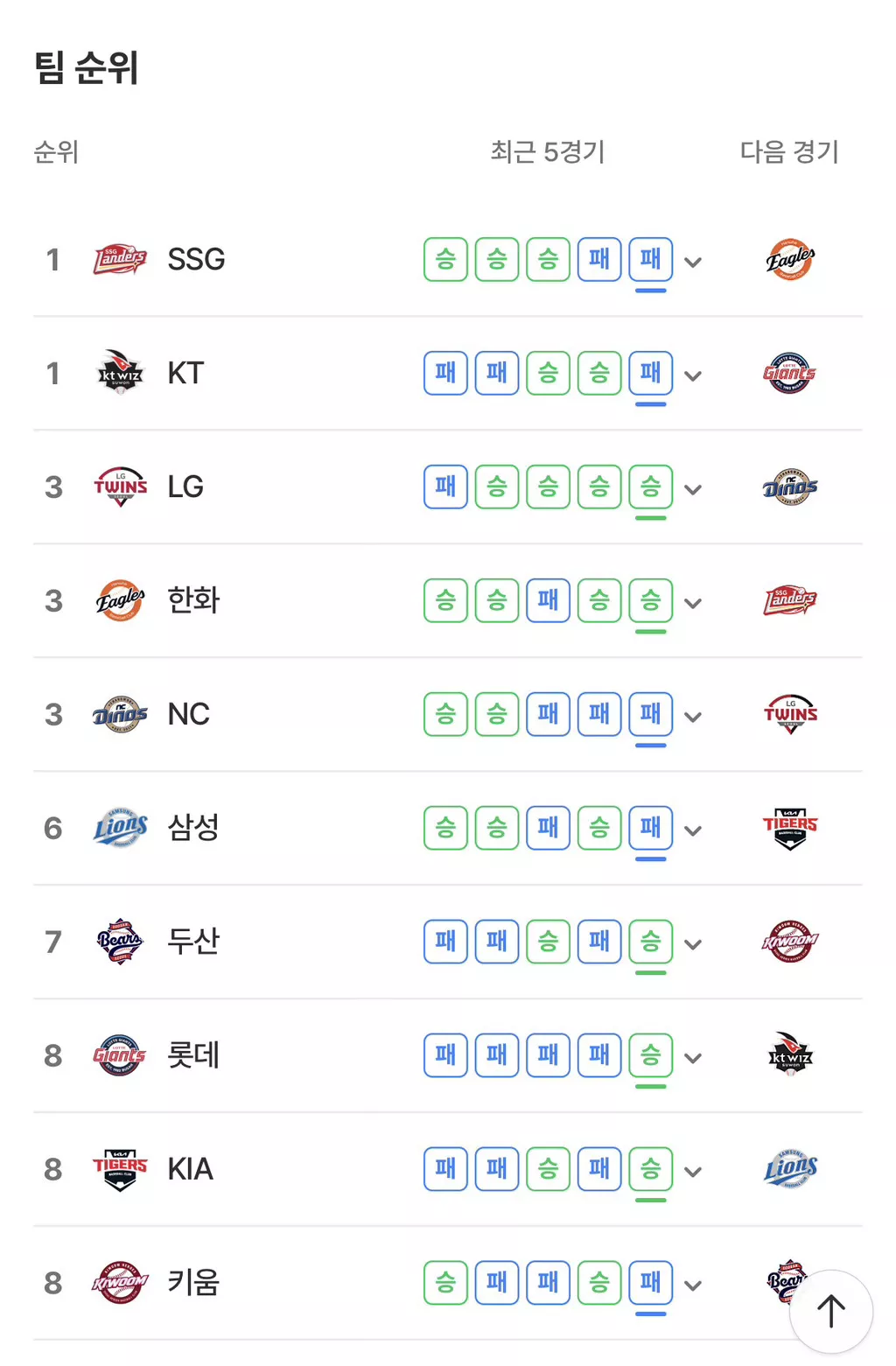Click the 다음 경기 column header
The height and width of the screenshot is (1366, 896).
pyautogui.click(x=789, y=152)
